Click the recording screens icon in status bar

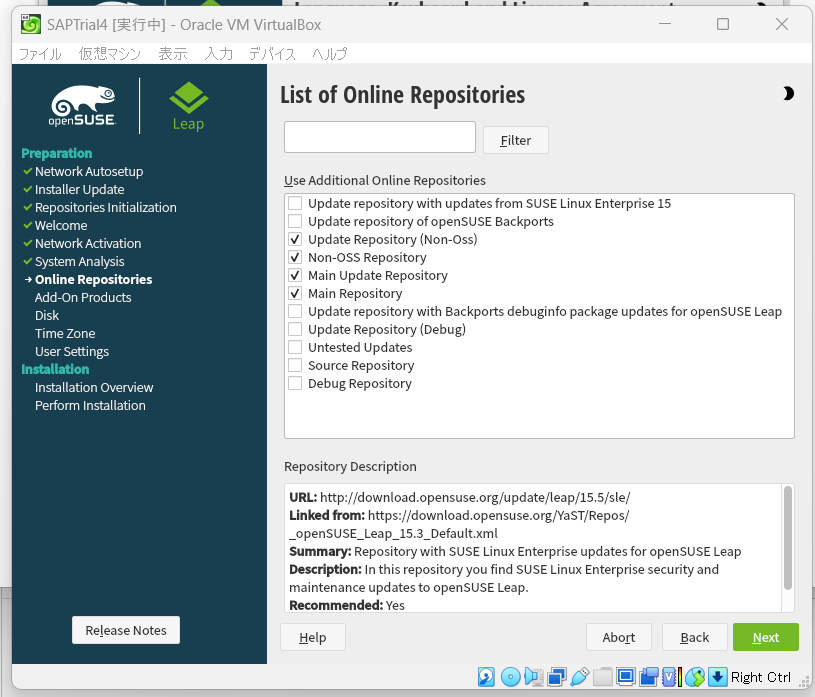(x=649, y=677)
